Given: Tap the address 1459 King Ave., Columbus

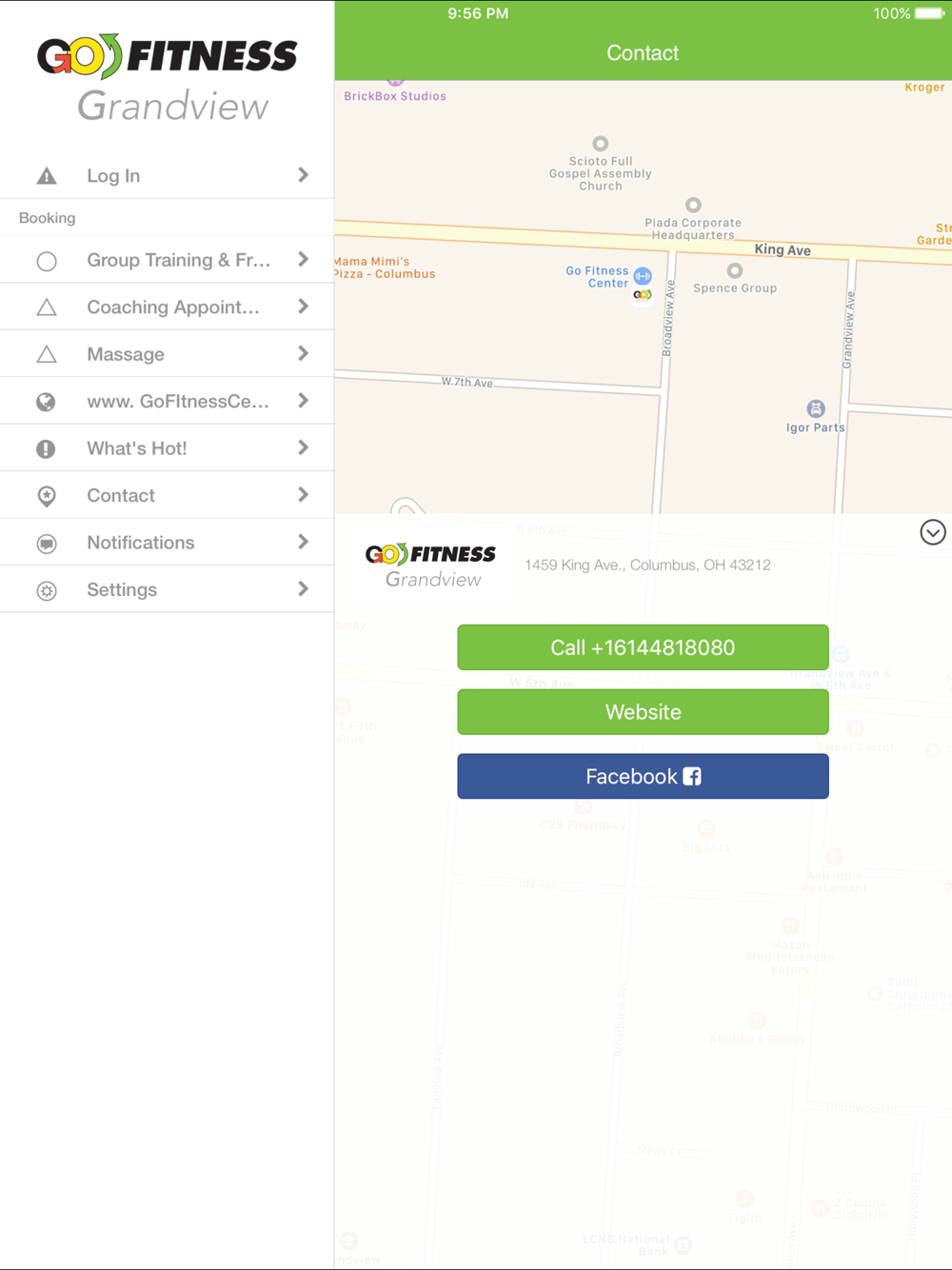Looking at the screenshot, I should [647, 566].
